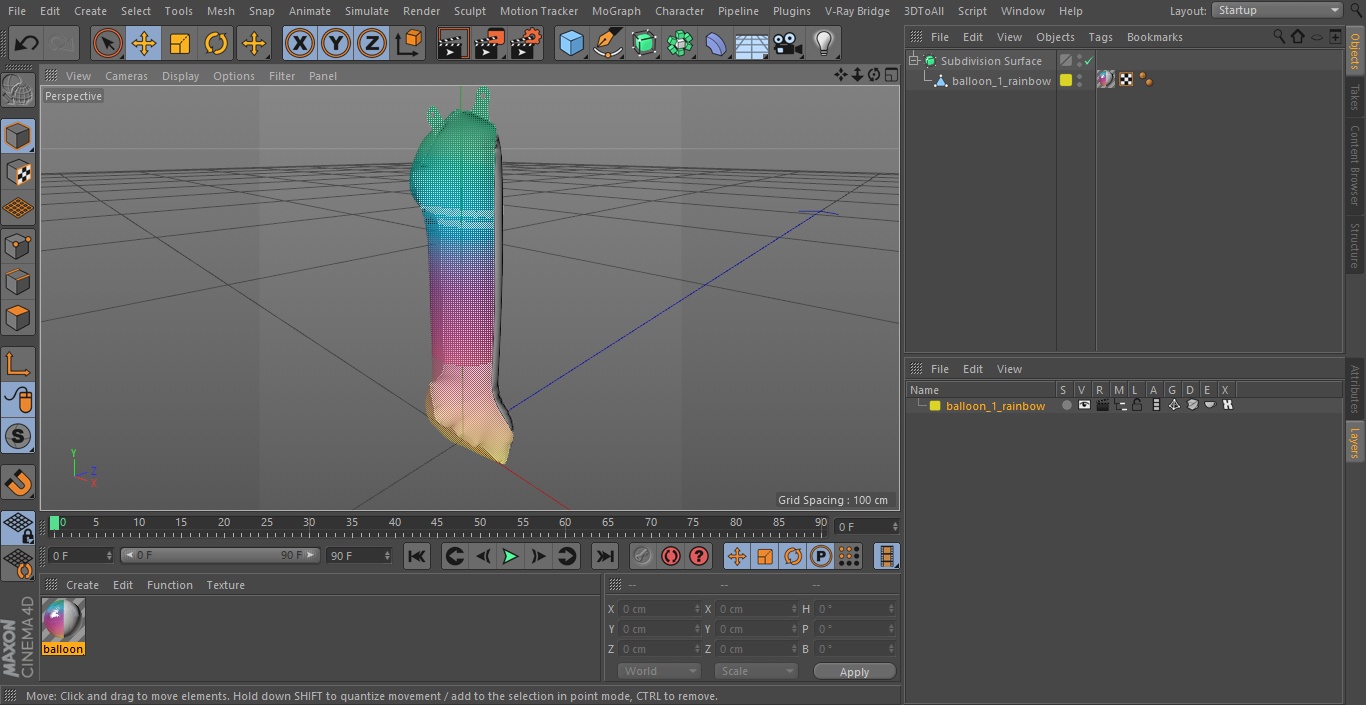Viewport: 1366px width, 705px height.
Task: Toggle Enable Axis mode
Action: 18,363
